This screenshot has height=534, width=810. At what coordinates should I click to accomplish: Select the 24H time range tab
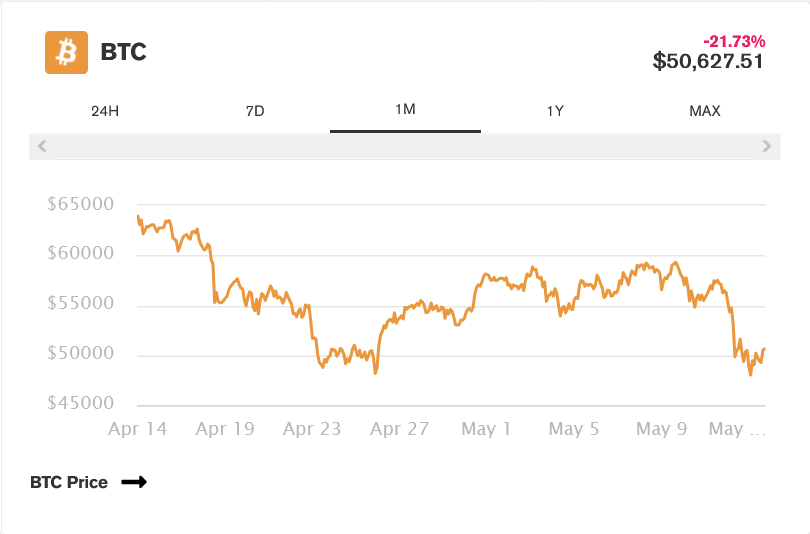click(105, 111)
